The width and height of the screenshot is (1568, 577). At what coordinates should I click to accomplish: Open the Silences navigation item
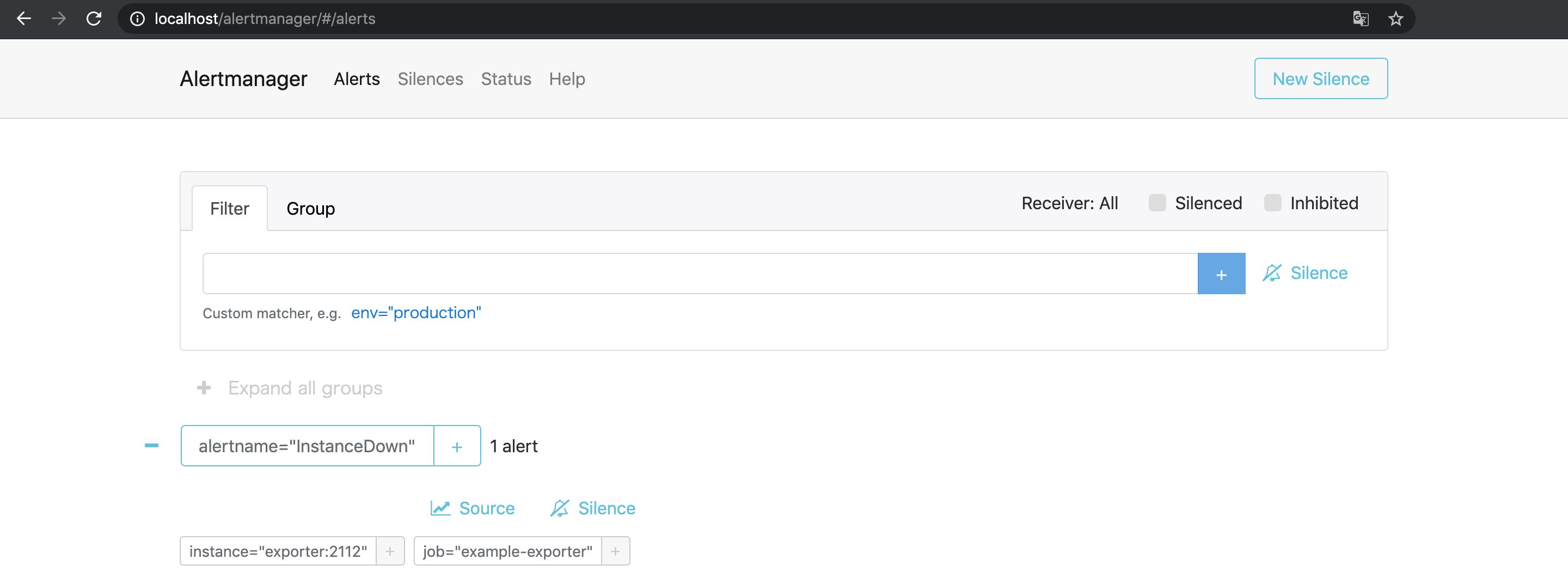(430, 78)
